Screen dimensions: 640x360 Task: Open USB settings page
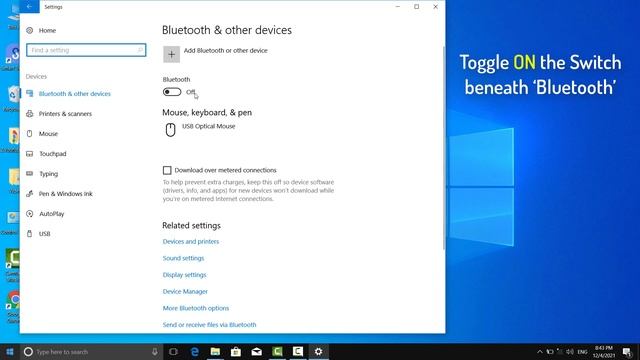(x=44, y=233)
